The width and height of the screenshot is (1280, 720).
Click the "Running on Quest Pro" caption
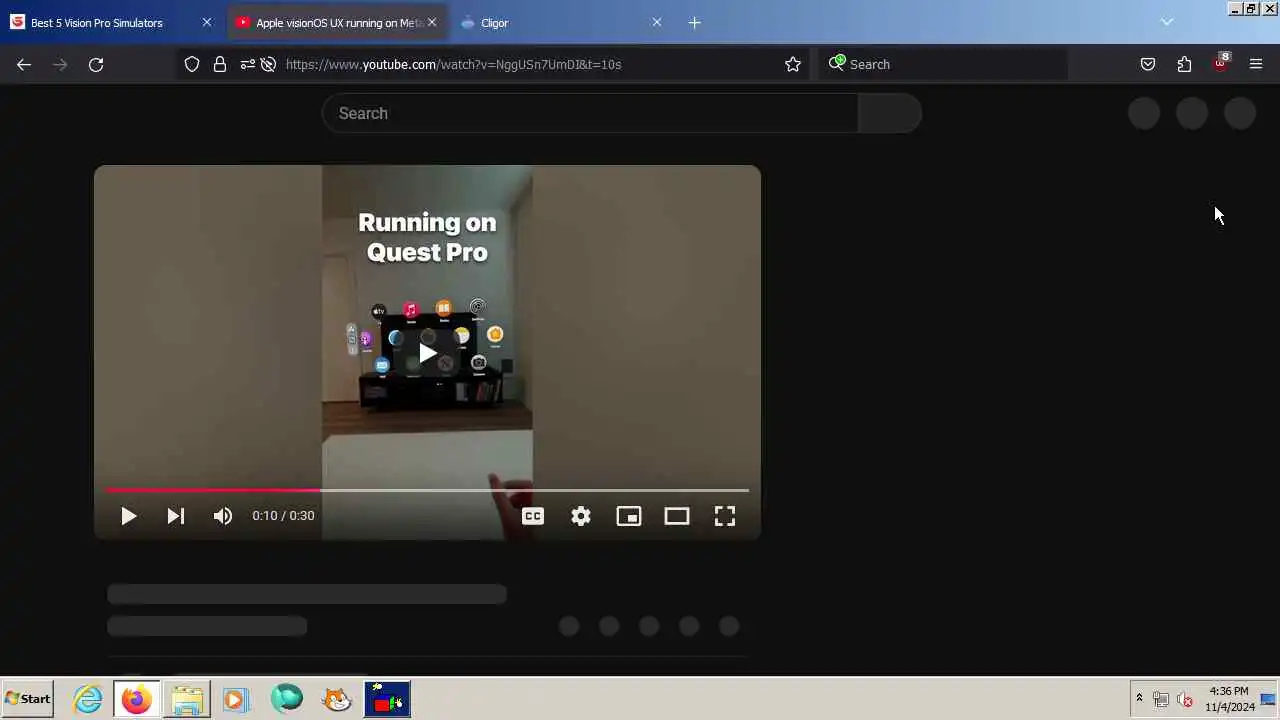427,237
